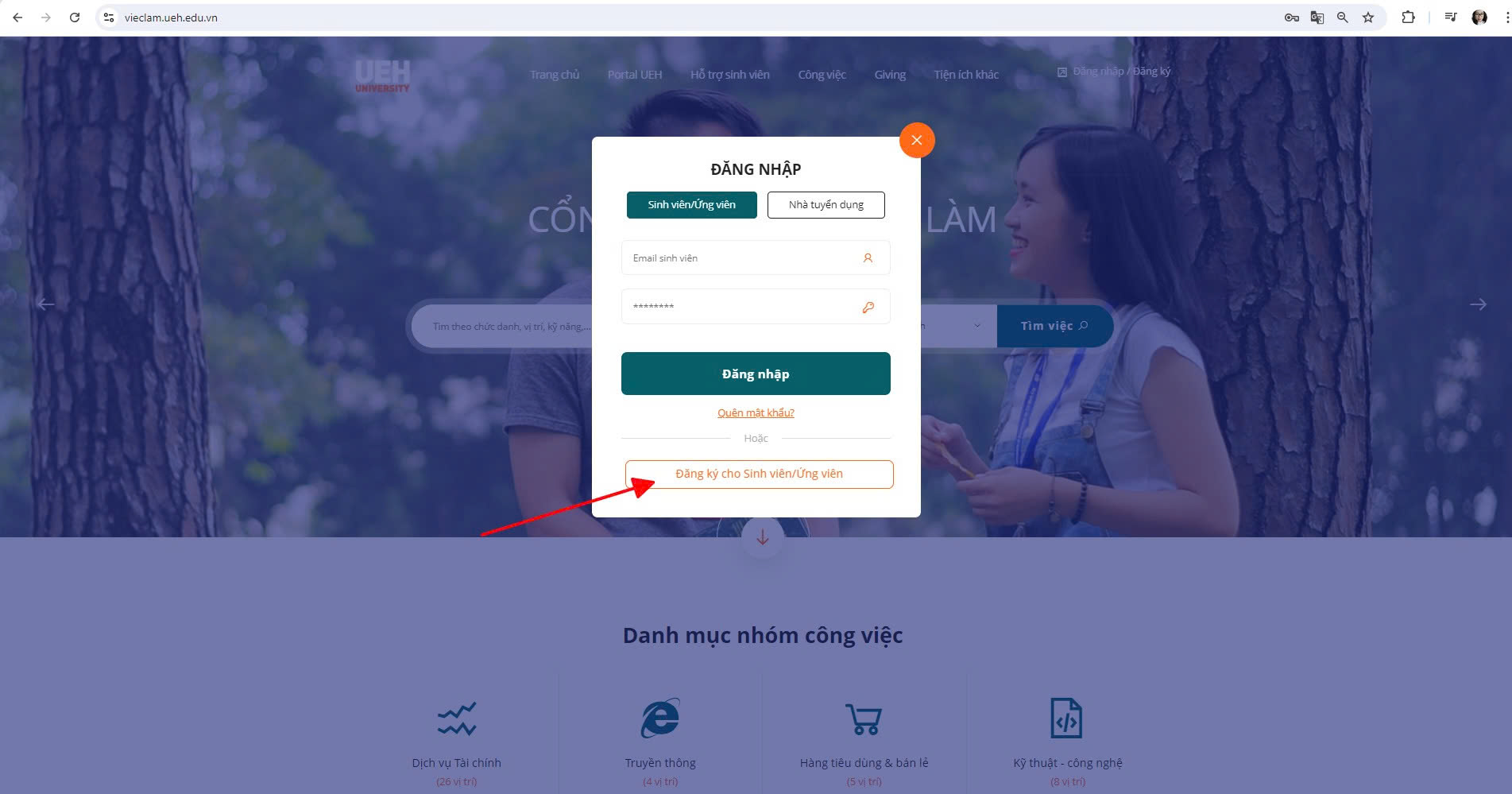This screenshot has height=794, width=1512.
Task: Click the Đăng nhập submit button
Action: (x=756, y=374)
